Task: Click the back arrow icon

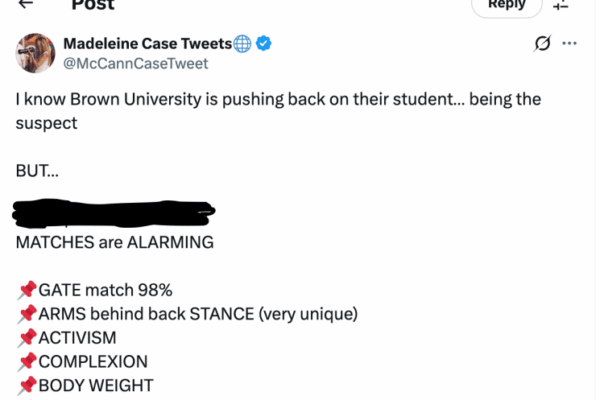Action: (x=26, y=4)
